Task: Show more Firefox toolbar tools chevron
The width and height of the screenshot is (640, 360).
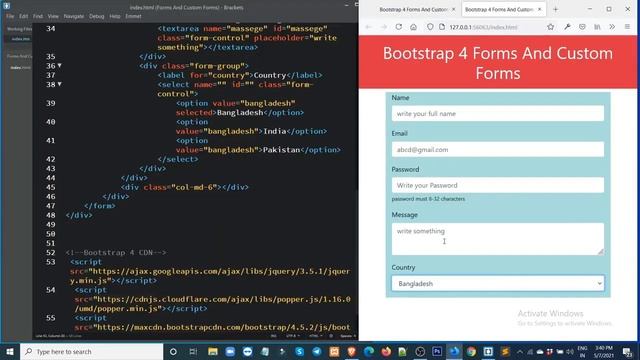Action: pyautogui.click(x=612, y=27)
